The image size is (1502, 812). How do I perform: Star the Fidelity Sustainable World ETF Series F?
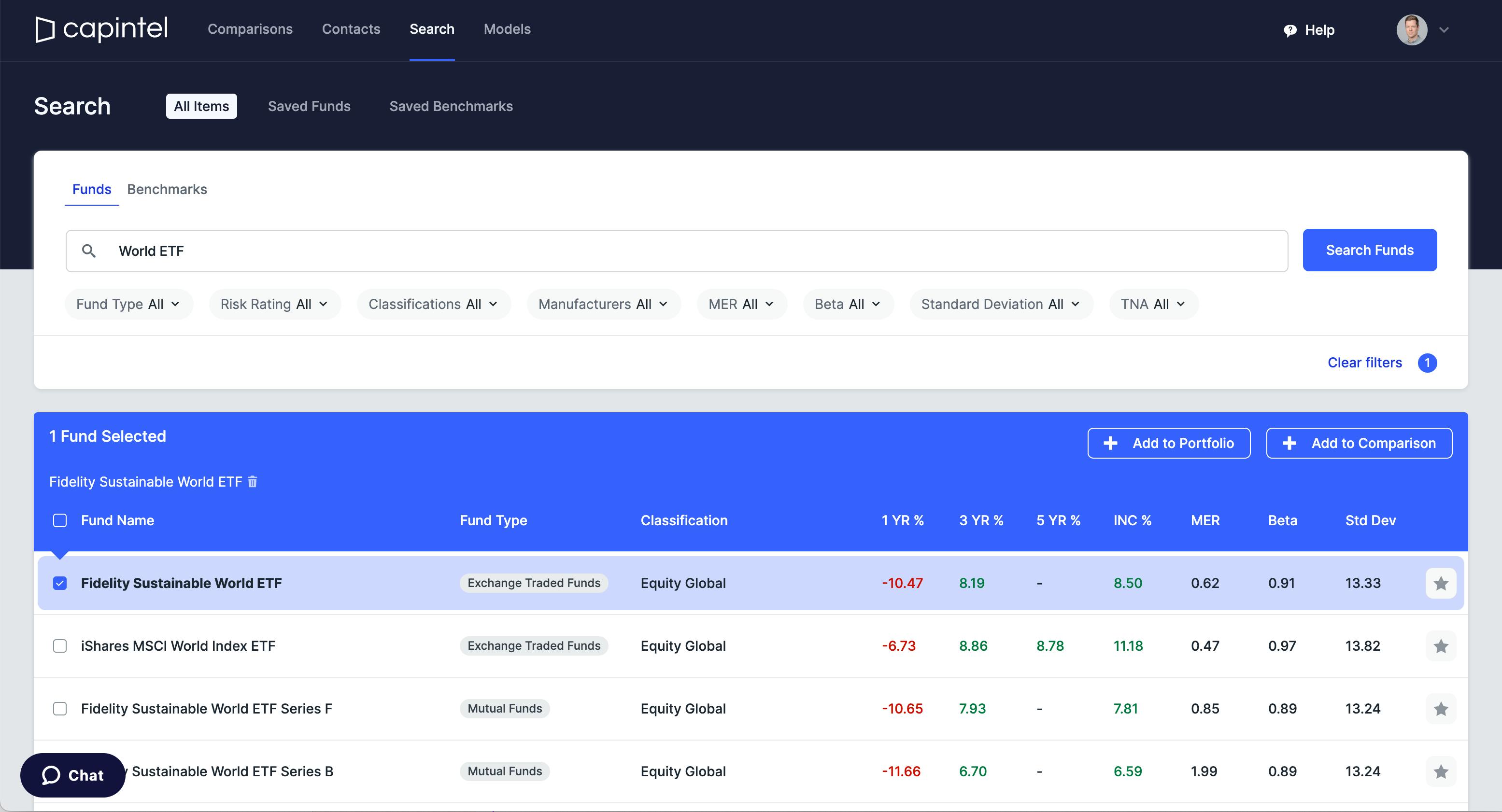(1441, 709)
